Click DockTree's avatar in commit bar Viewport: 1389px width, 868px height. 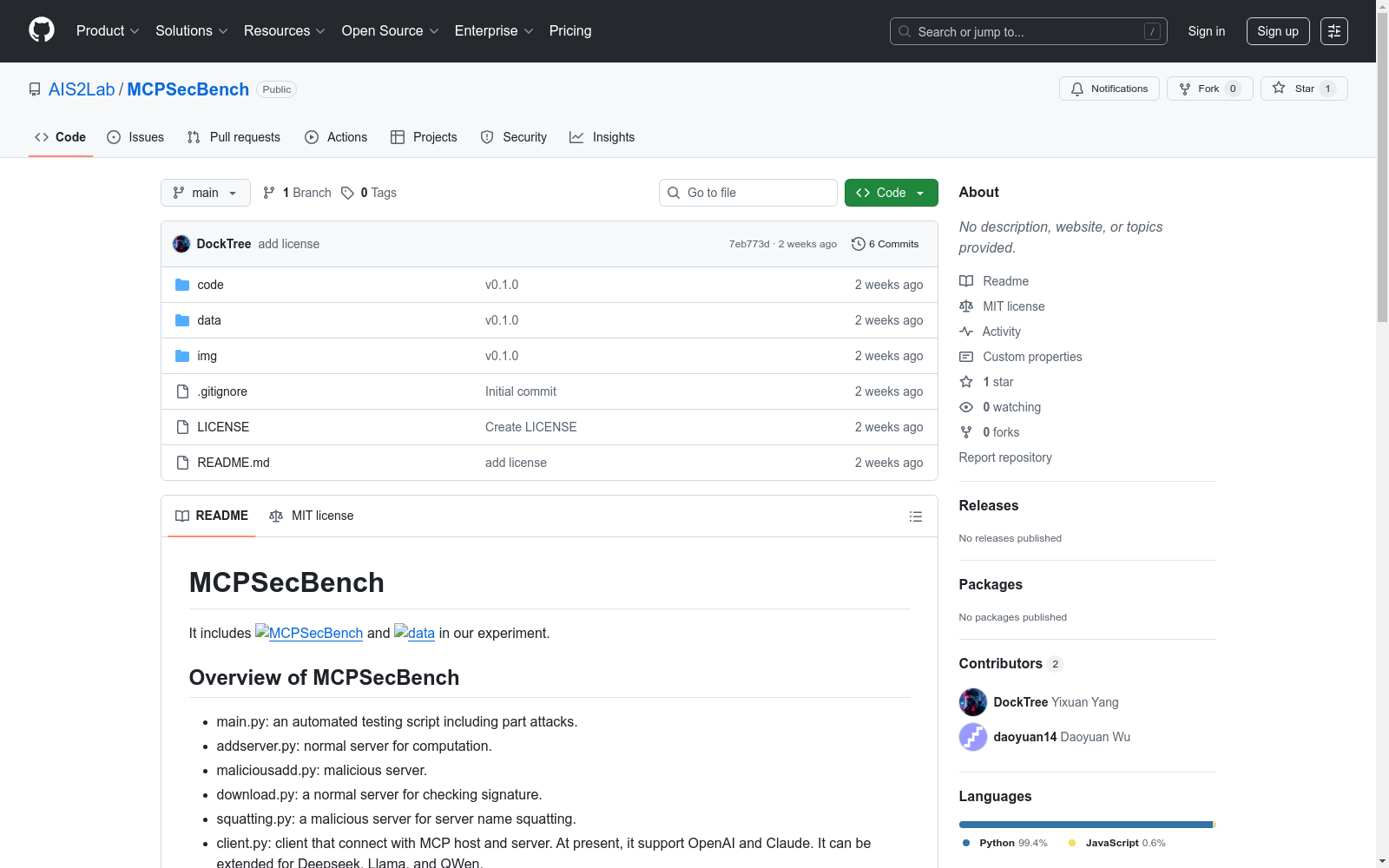pos(181,244)
